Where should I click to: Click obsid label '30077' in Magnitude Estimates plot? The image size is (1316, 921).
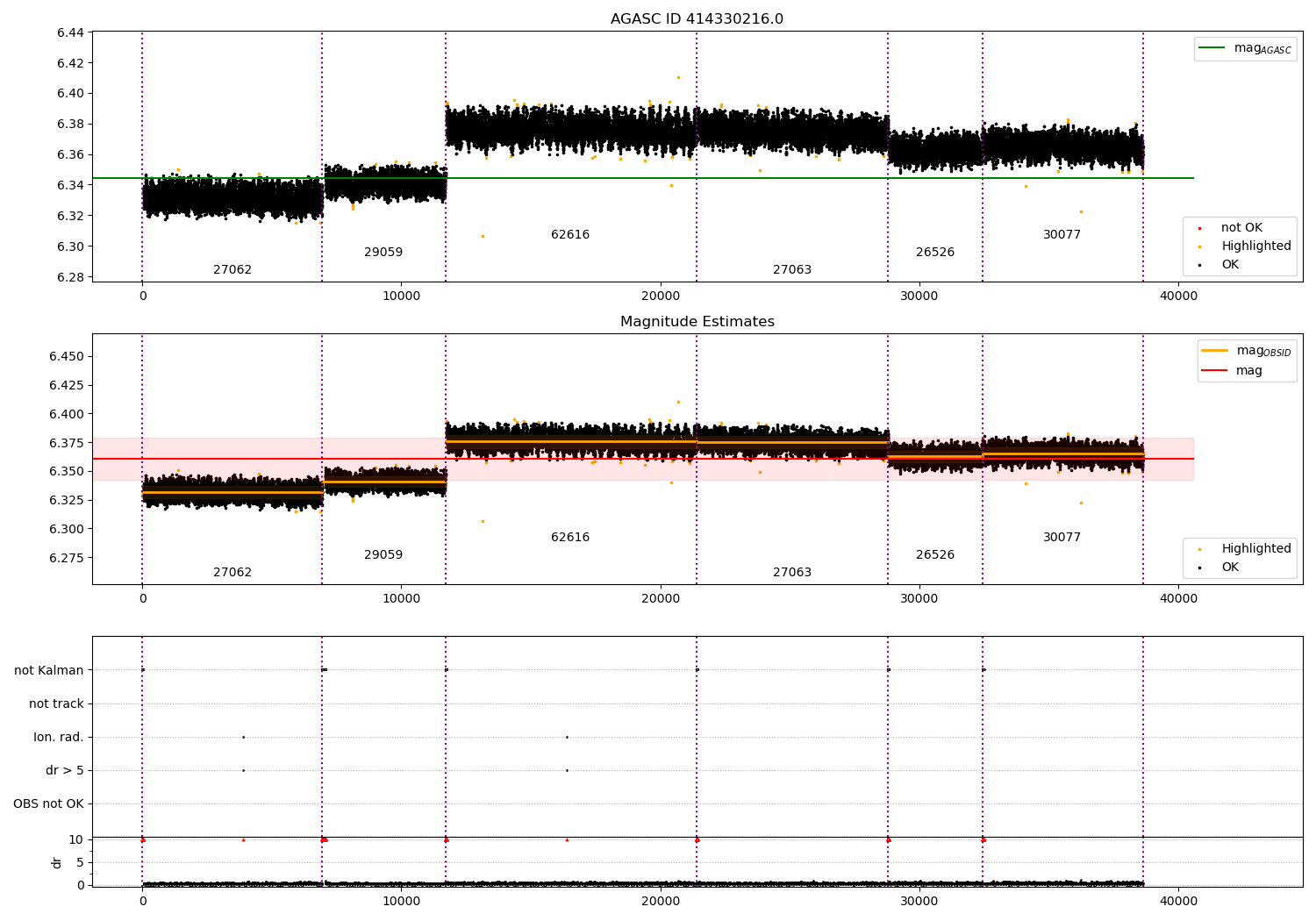point(1062,538)
